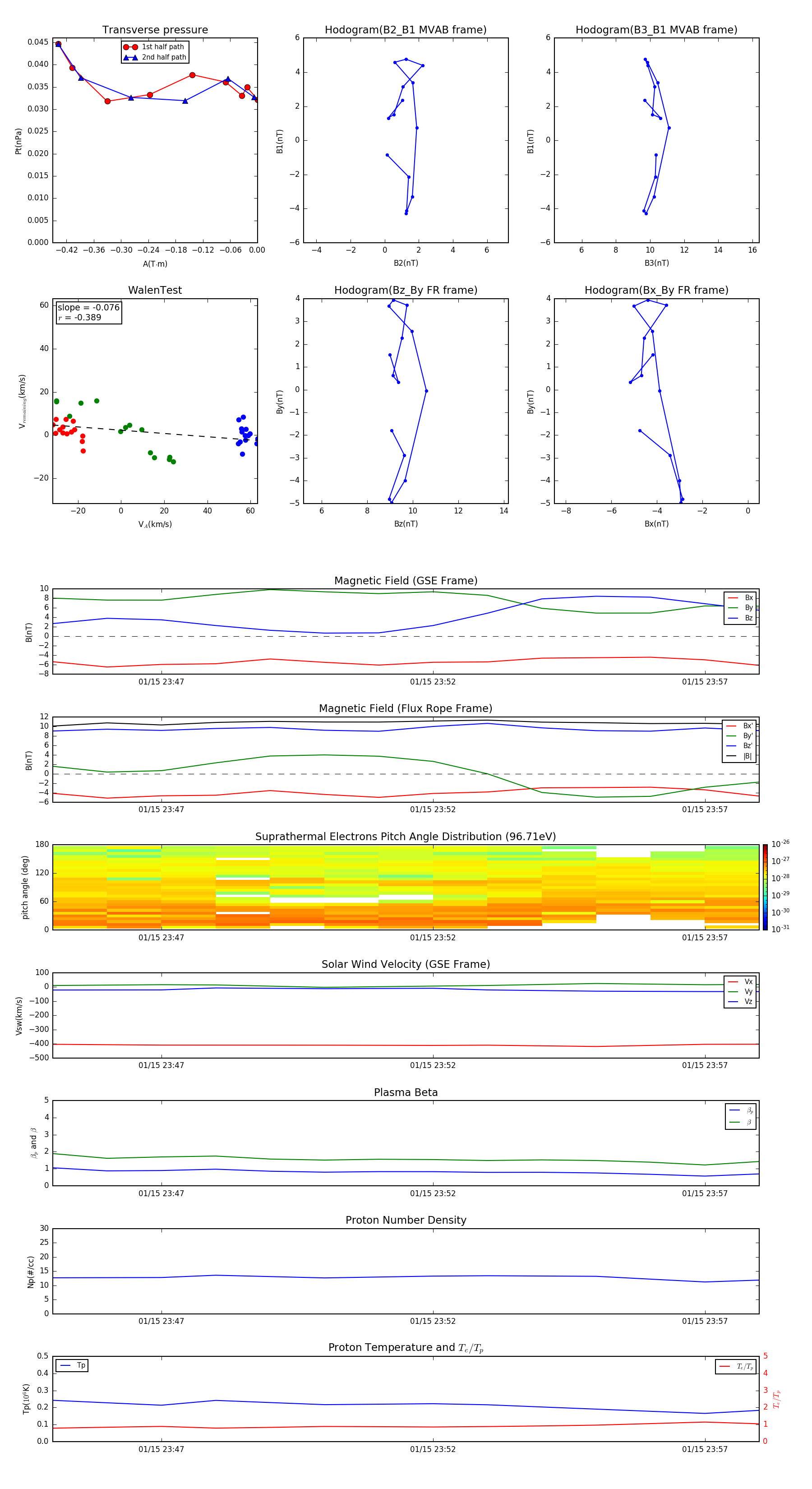The height and width of the screenshot is (1489, 812).
Task: Click the 'Solar Wind Velocity (GSE Frame)' title
Action: [406, 964]
